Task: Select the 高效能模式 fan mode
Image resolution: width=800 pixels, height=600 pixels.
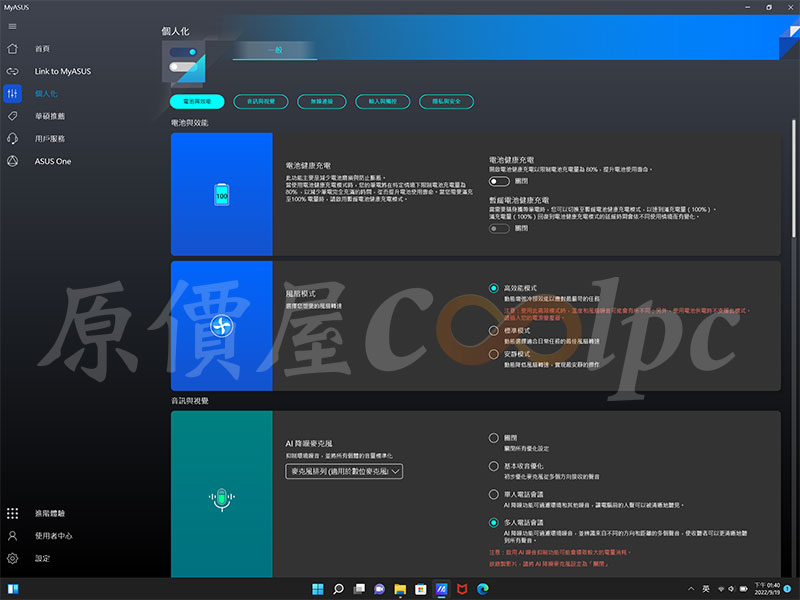Action: [493, 288]
